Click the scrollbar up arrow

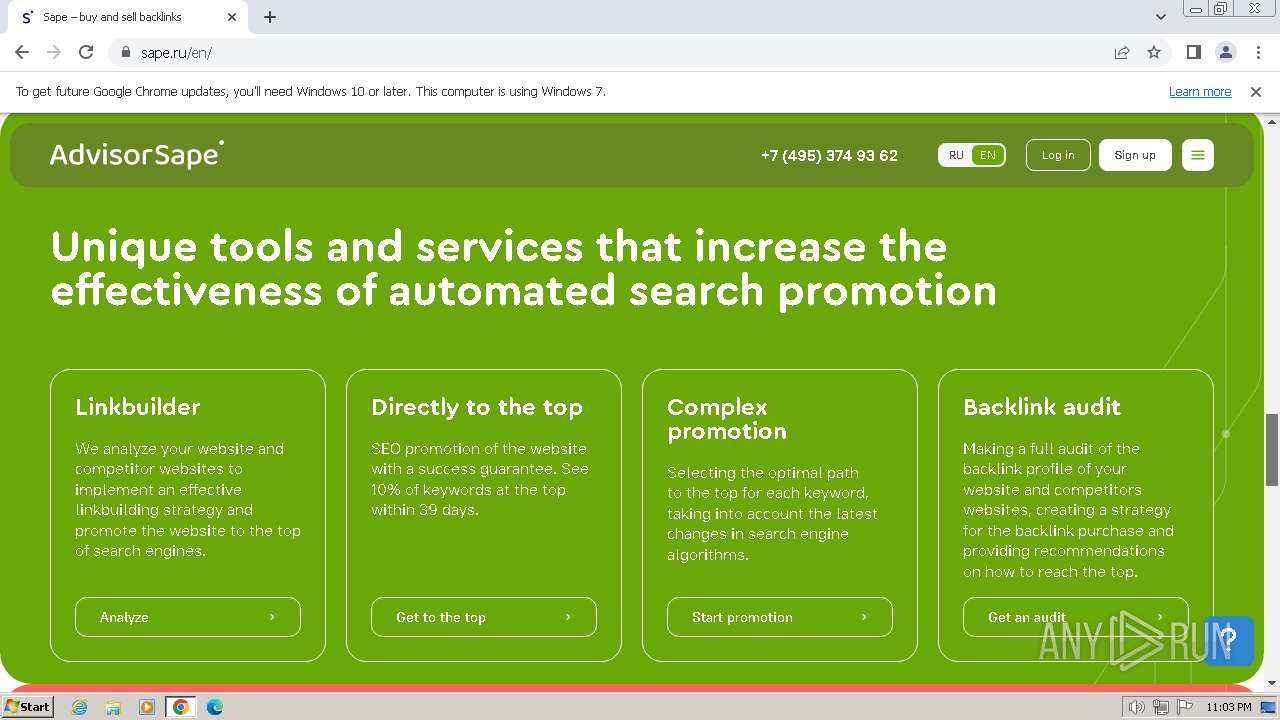[1272, 120]
